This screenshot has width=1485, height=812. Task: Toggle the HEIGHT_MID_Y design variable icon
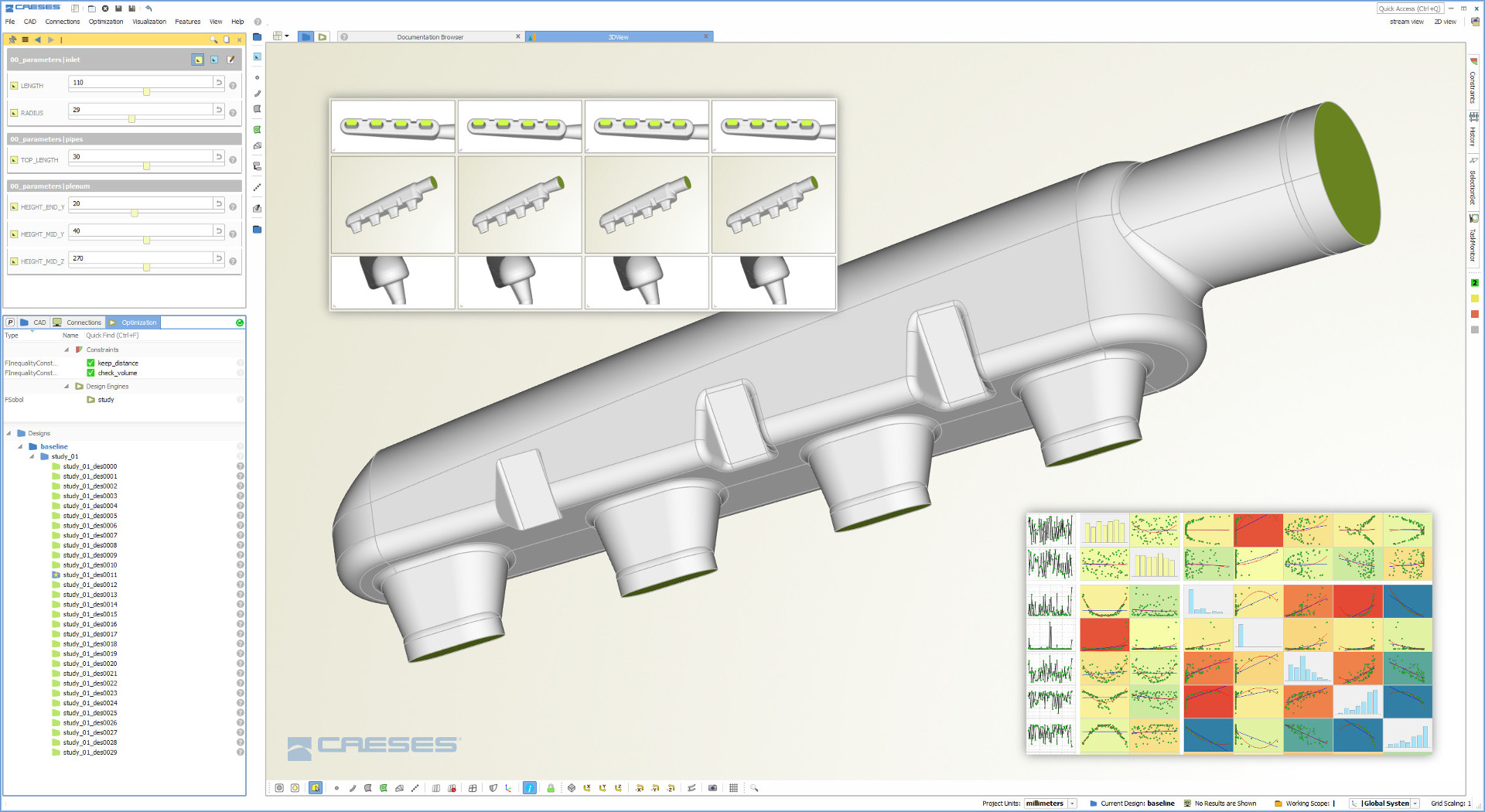14,234
